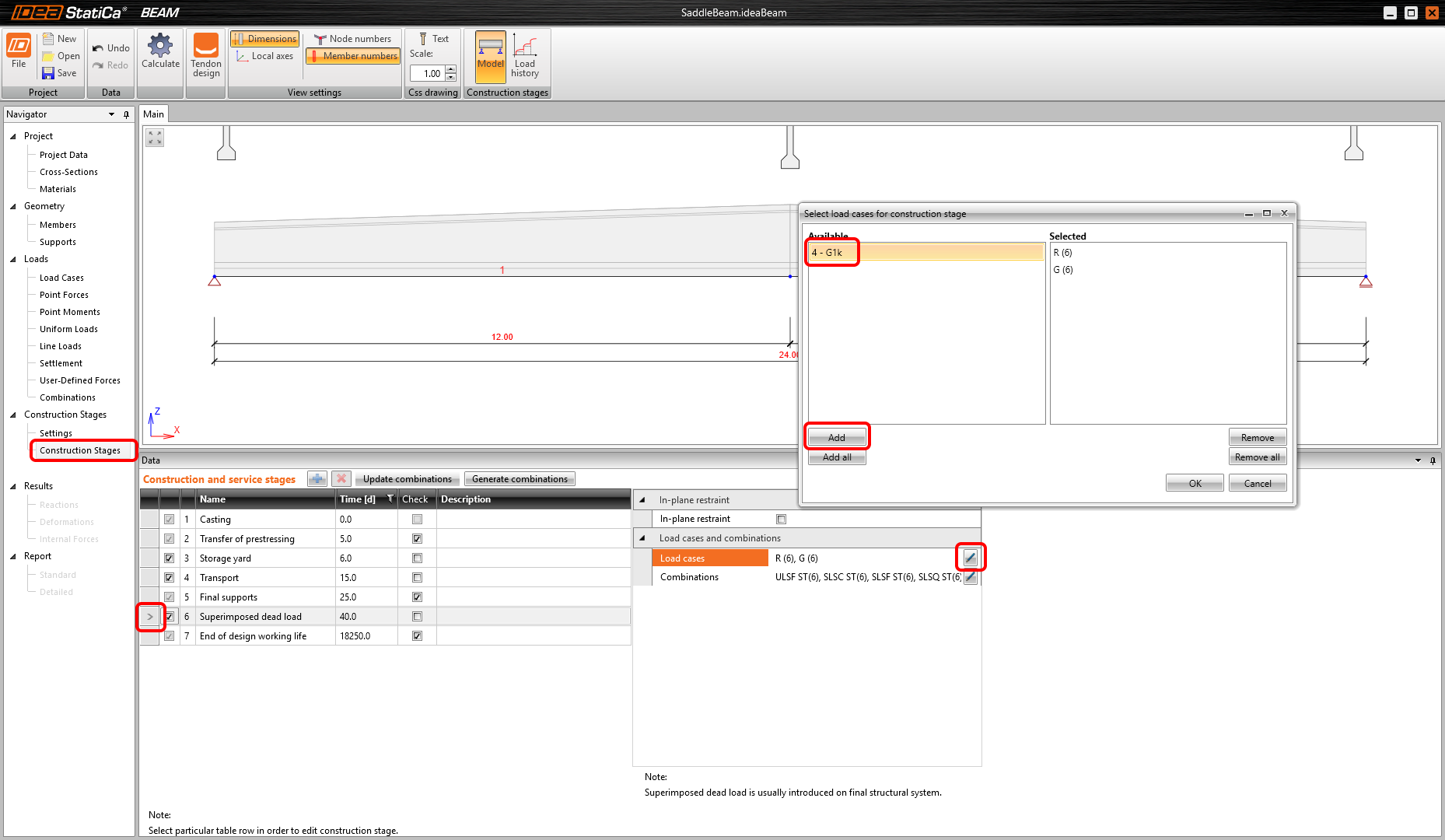The height and width of the screenshot is (840, 1445).
Task: Enable Check for the Storage yard stage
Action: (x=417, y=558)
